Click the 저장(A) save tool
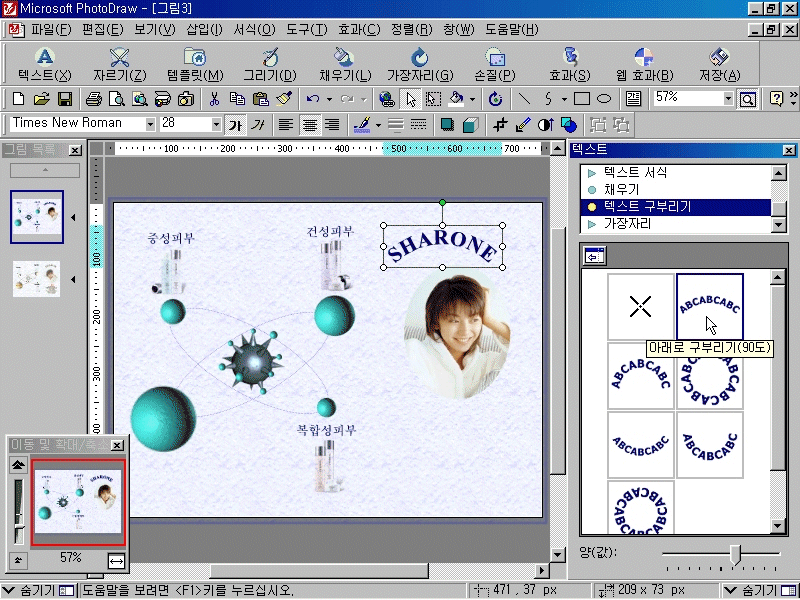 tap(719, 65)
